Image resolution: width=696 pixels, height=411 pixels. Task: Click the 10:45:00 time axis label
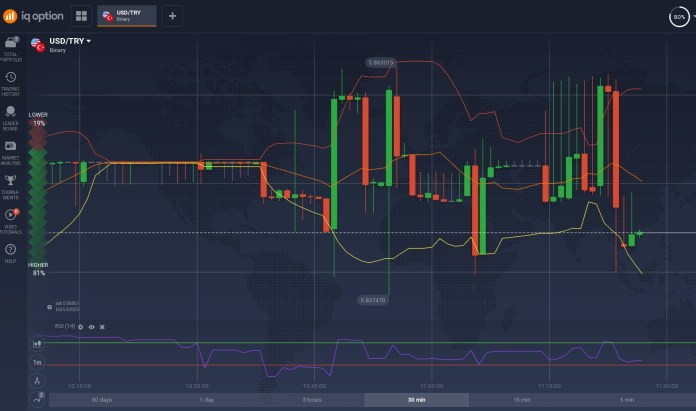pyautogui.click(x=314, y=386)
